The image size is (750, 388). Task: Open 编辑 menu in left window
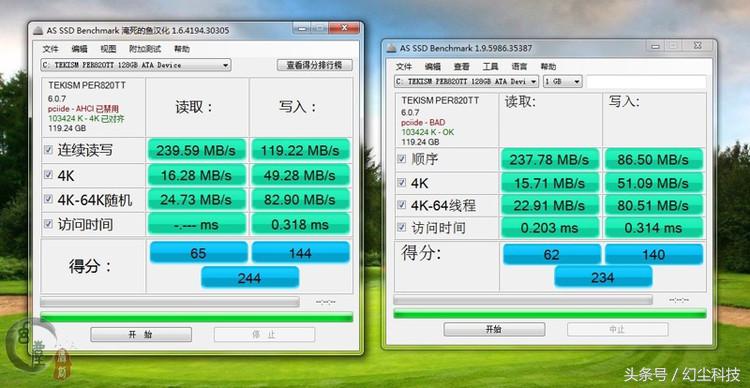click(79, 49)
